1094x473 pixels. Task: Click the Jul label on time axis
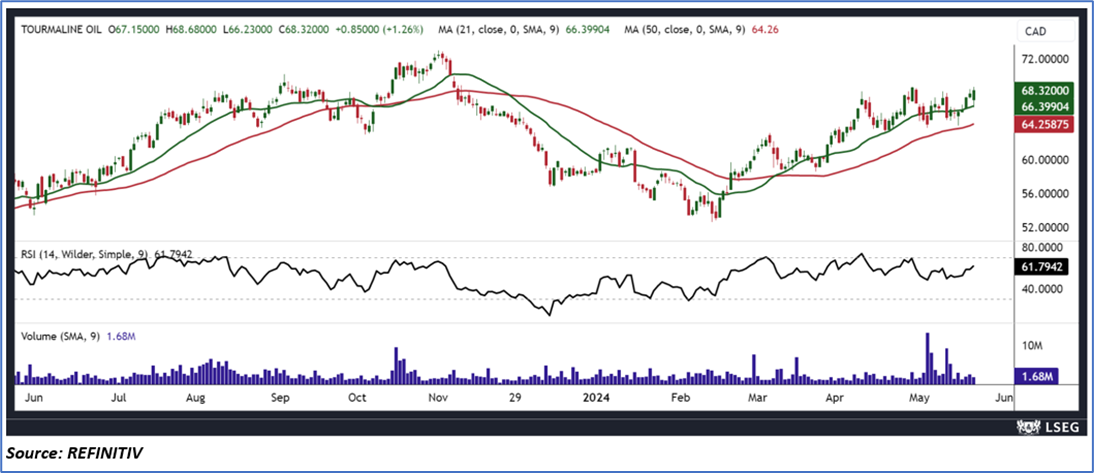pyautogui.click(x=119, y=398)
